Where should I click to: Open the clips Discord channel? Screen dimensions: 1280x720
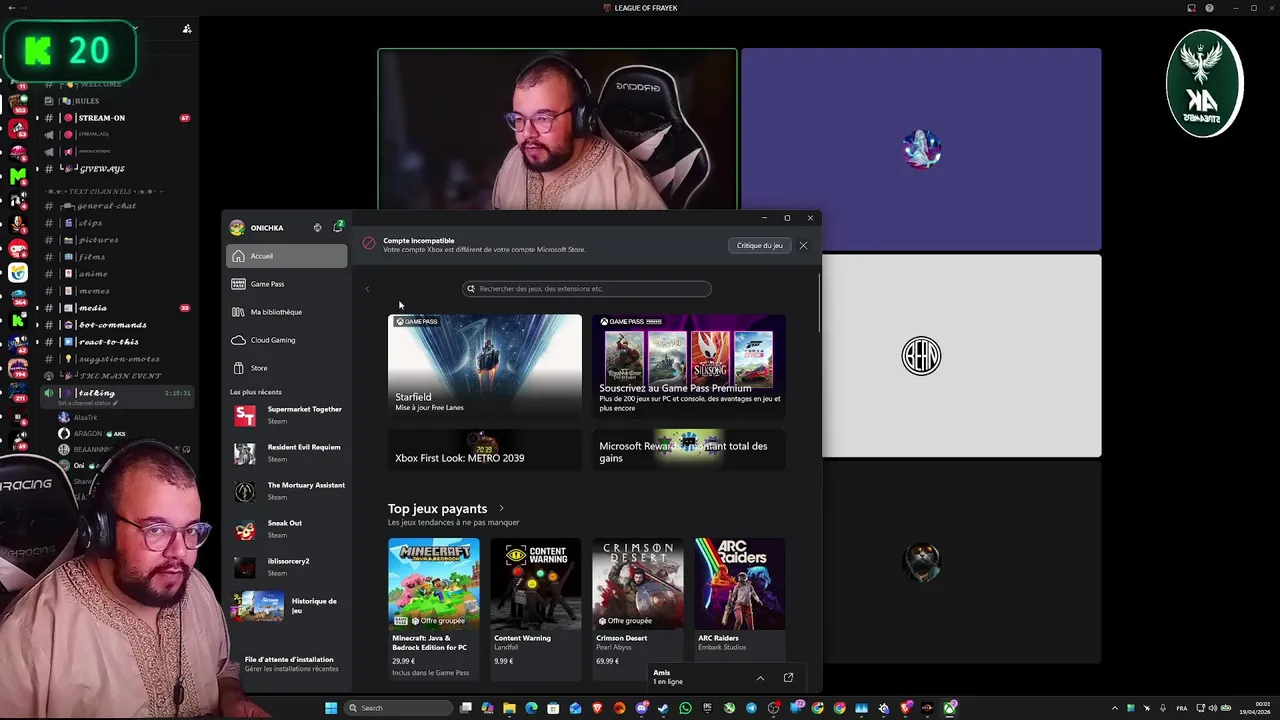click(118, 223)
